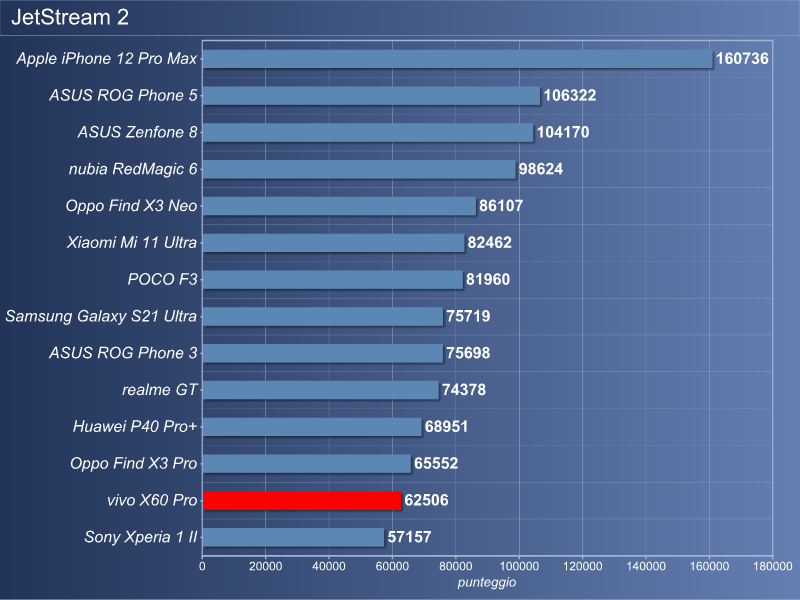This screenshot has height=600, width=800.
Task: Click the Huawei P40 Pro+ bar
Action: [312, 427]
